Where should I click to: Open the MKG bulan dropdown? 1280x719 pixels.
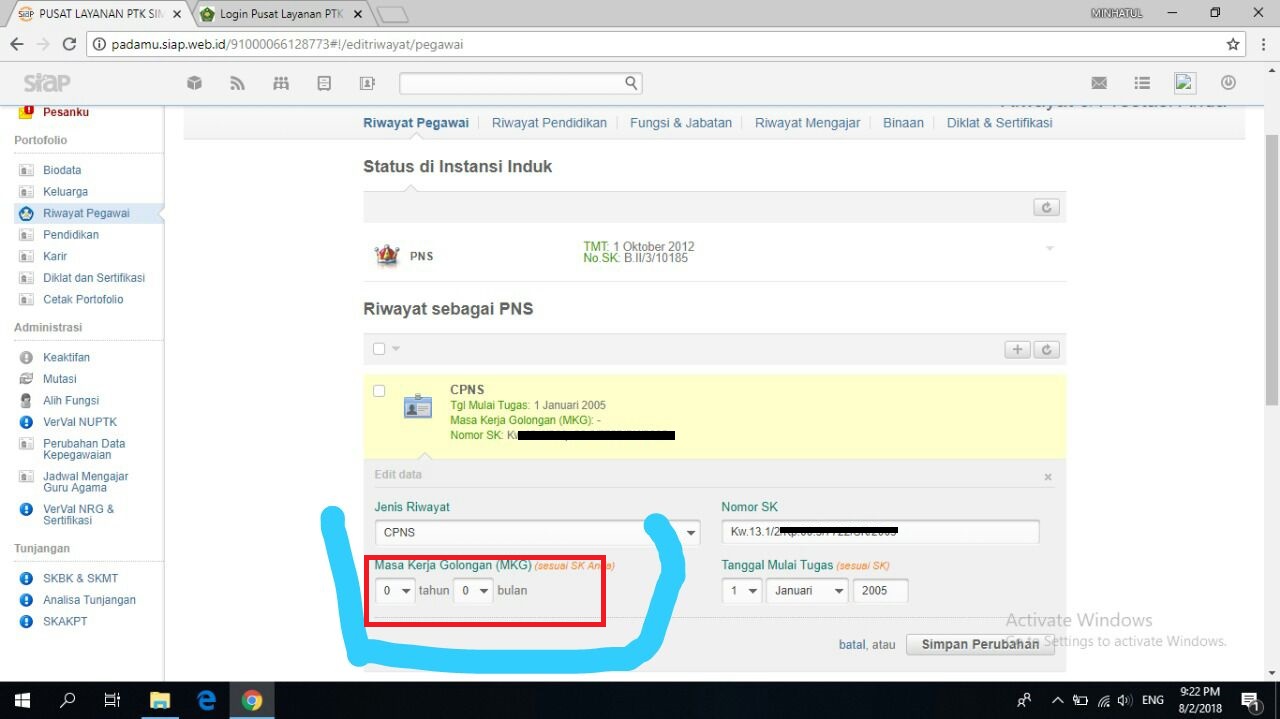point(473,591)
